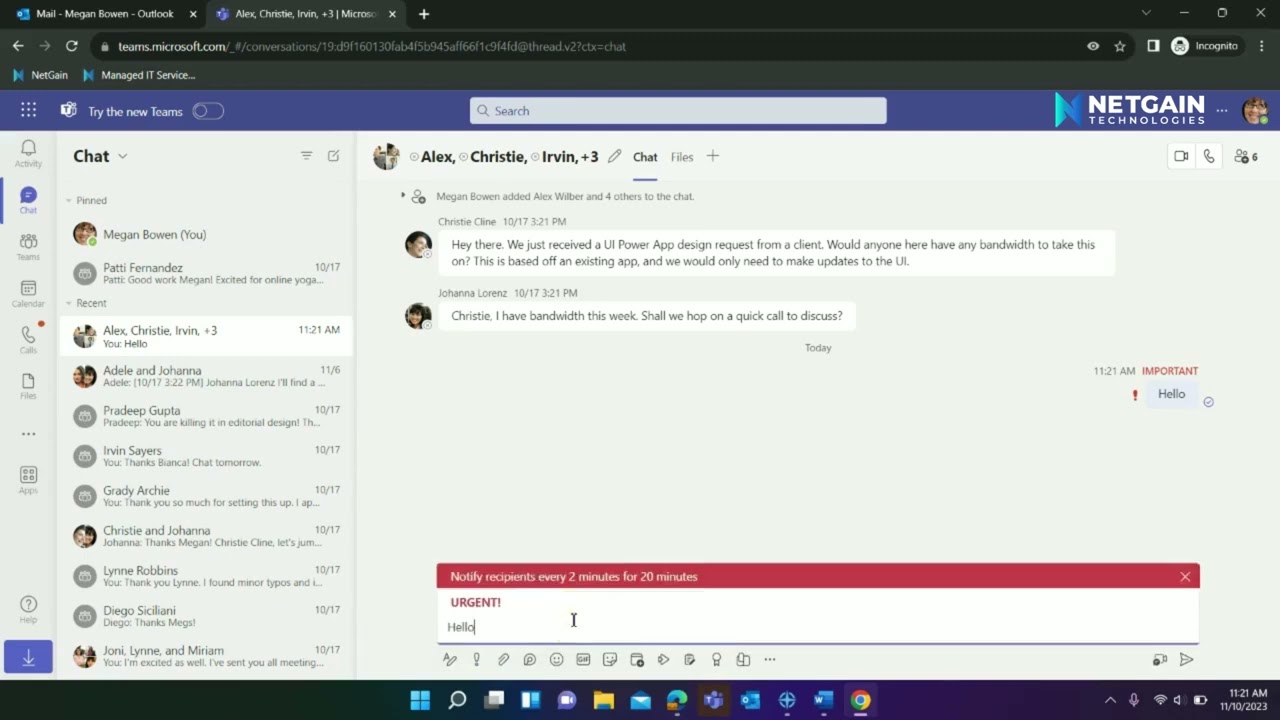Open Settings and more ellipsis in header

[x=1222, y=111]
